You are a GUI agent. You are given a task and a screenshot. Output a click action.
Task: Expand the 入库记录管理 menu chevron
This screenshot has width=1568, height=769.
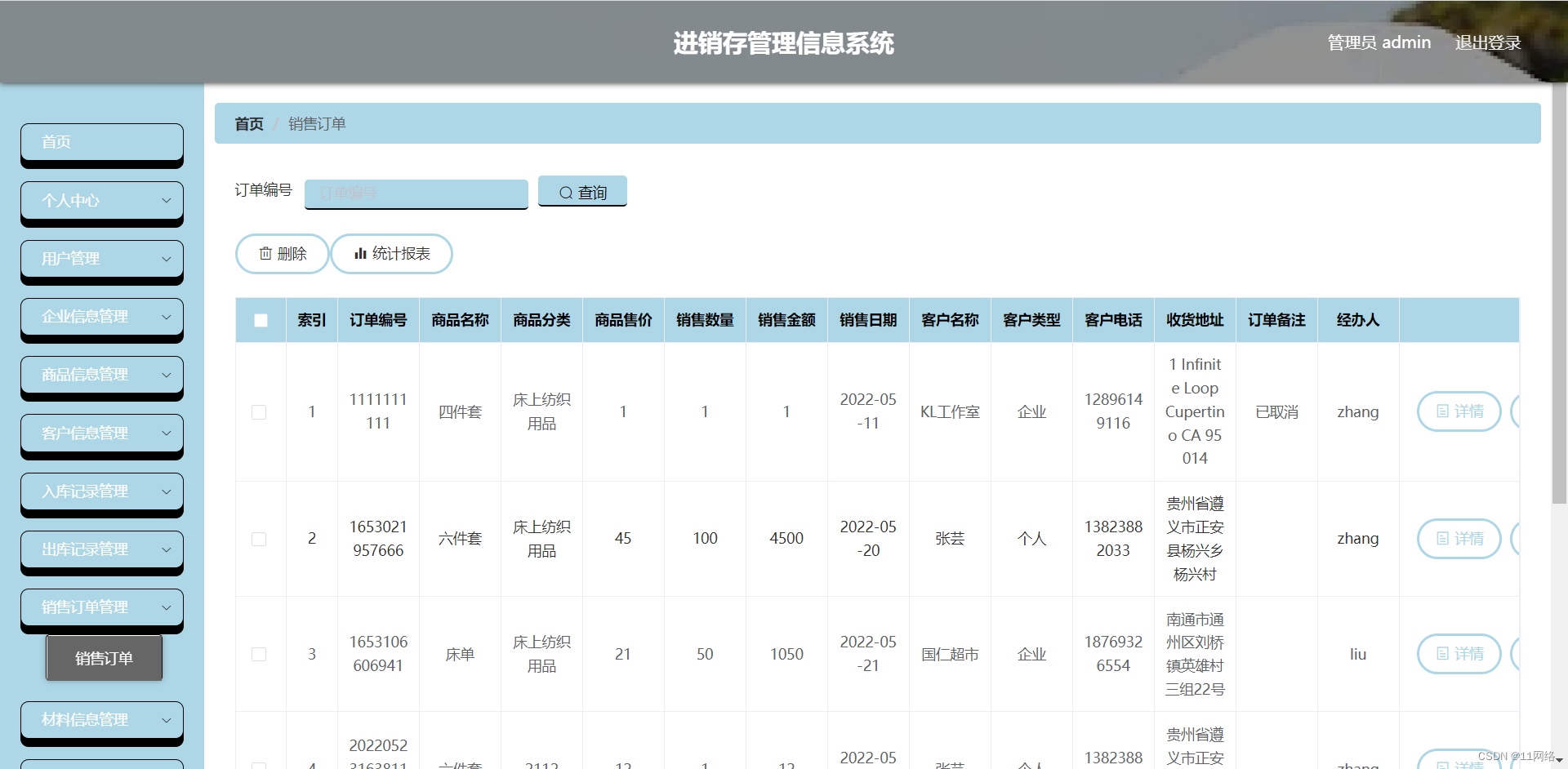pyautogui.click(x=167, y=491)
